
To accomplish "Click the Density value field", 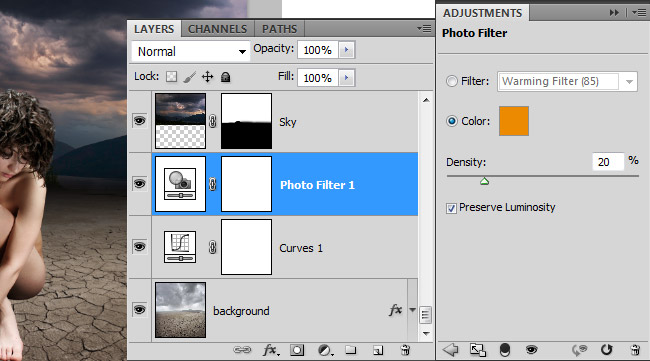I will [x=608, y=162].
